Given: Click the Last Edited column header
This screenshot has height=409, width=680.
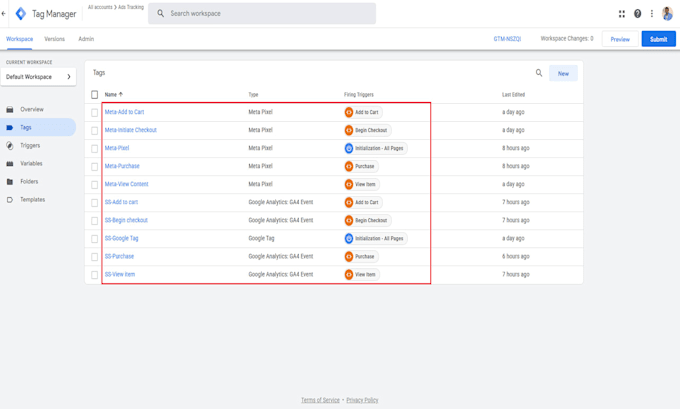Looking at the screenshot, I should [513, 95].
